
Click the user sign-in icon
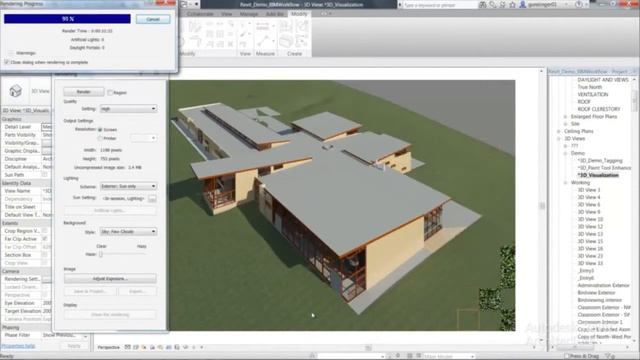[x=522, y=4]
